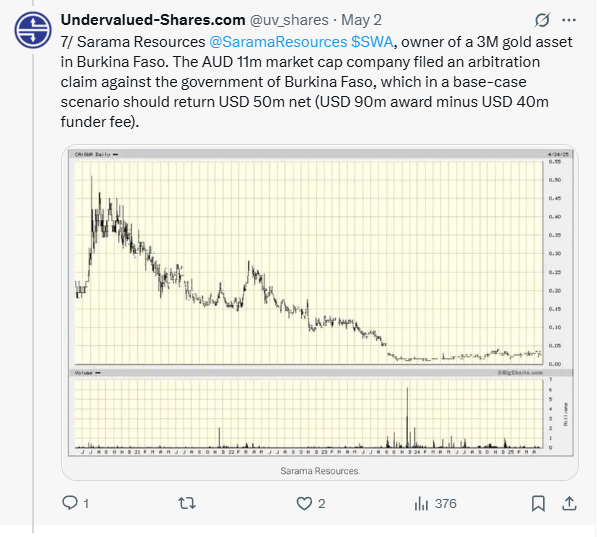Open the Undervalued-Shares.com display name
Viewport: 599px width, 537px height.
(153, 20)
